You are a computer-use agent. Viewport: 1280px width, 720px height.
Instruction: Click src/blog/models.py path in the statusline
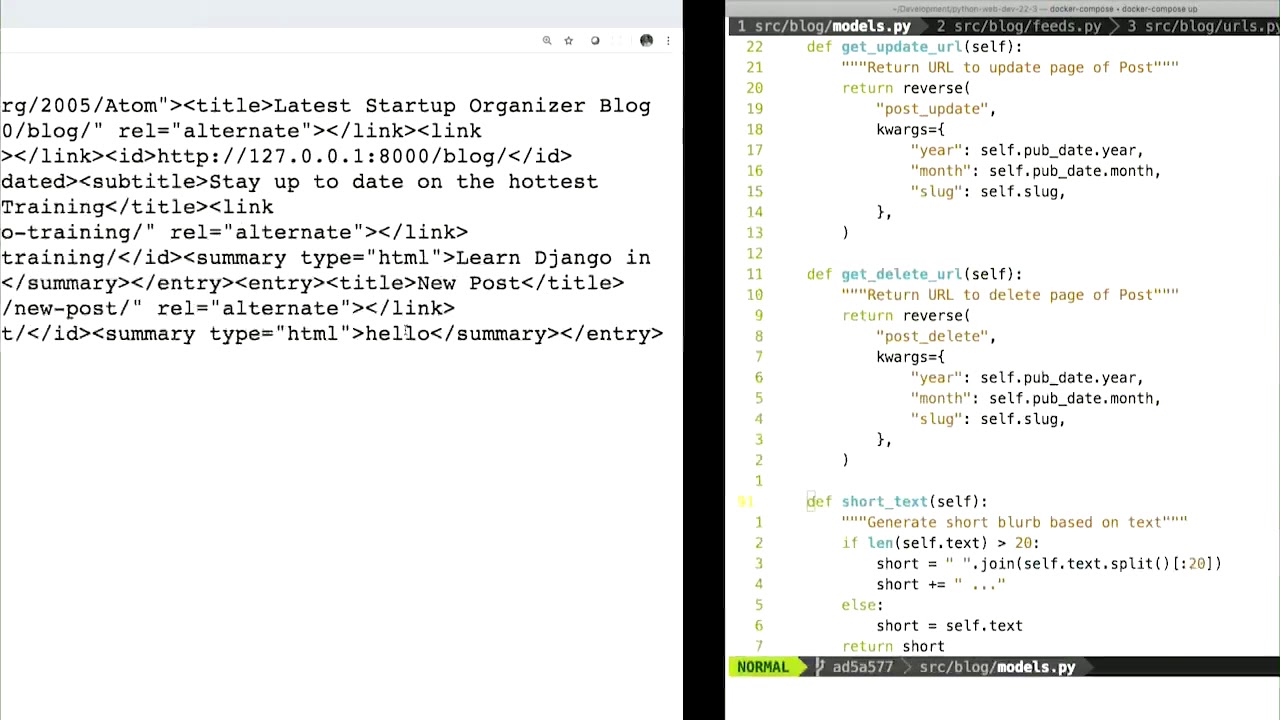(997, 667)
